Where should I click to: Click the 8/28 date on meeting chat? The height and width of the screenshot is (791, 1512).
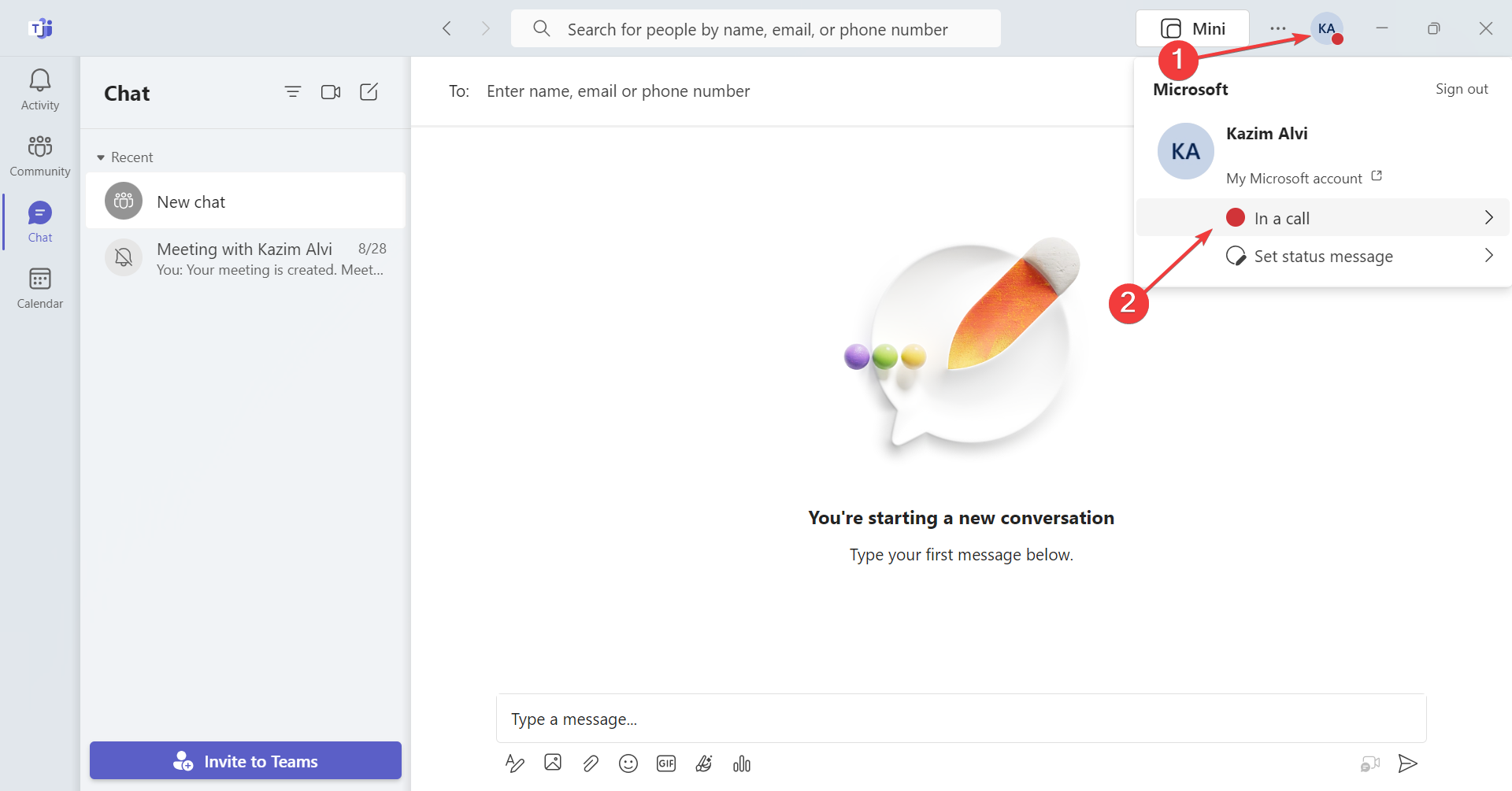[372, 249]
